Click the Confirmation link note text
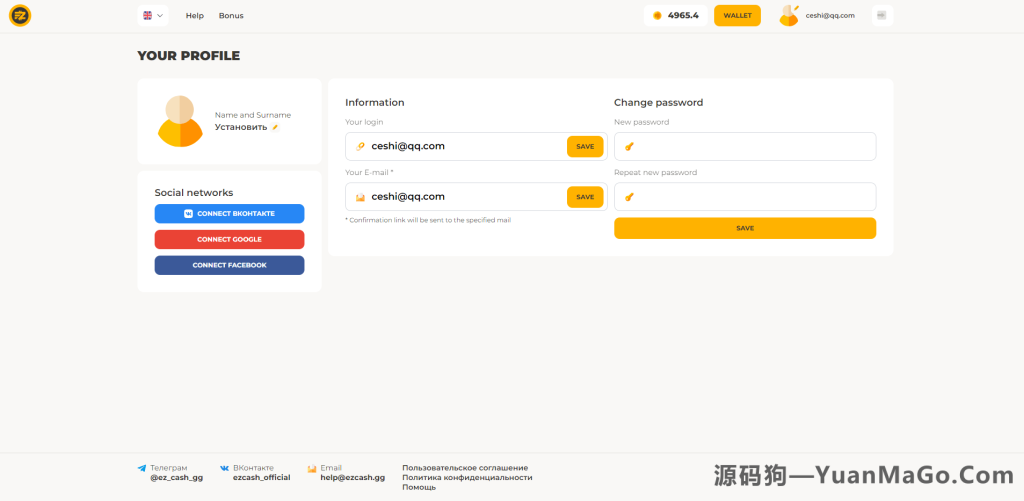Screen dimensions: 1024x501 428,220
